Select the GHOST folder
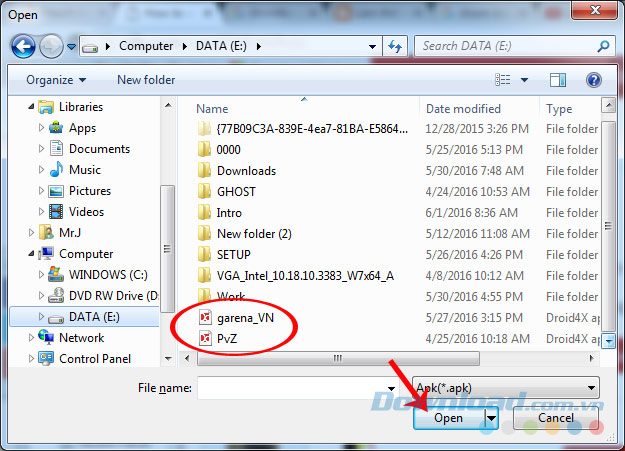 (236, 192)
